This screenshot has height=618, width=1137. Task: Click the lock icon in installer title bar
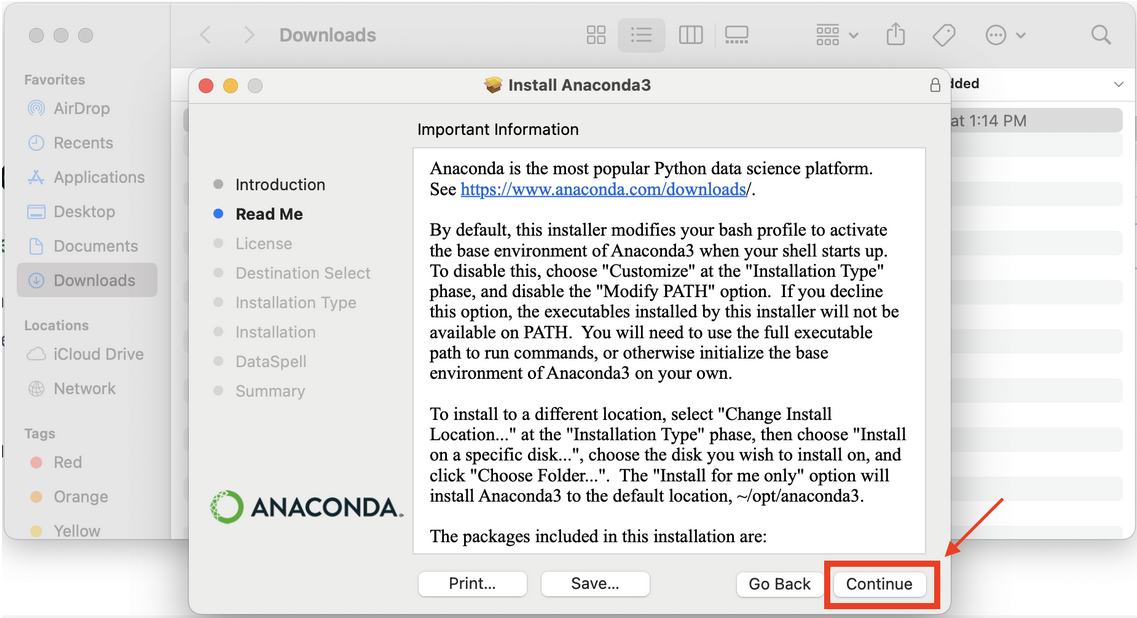tap(935, 85)
